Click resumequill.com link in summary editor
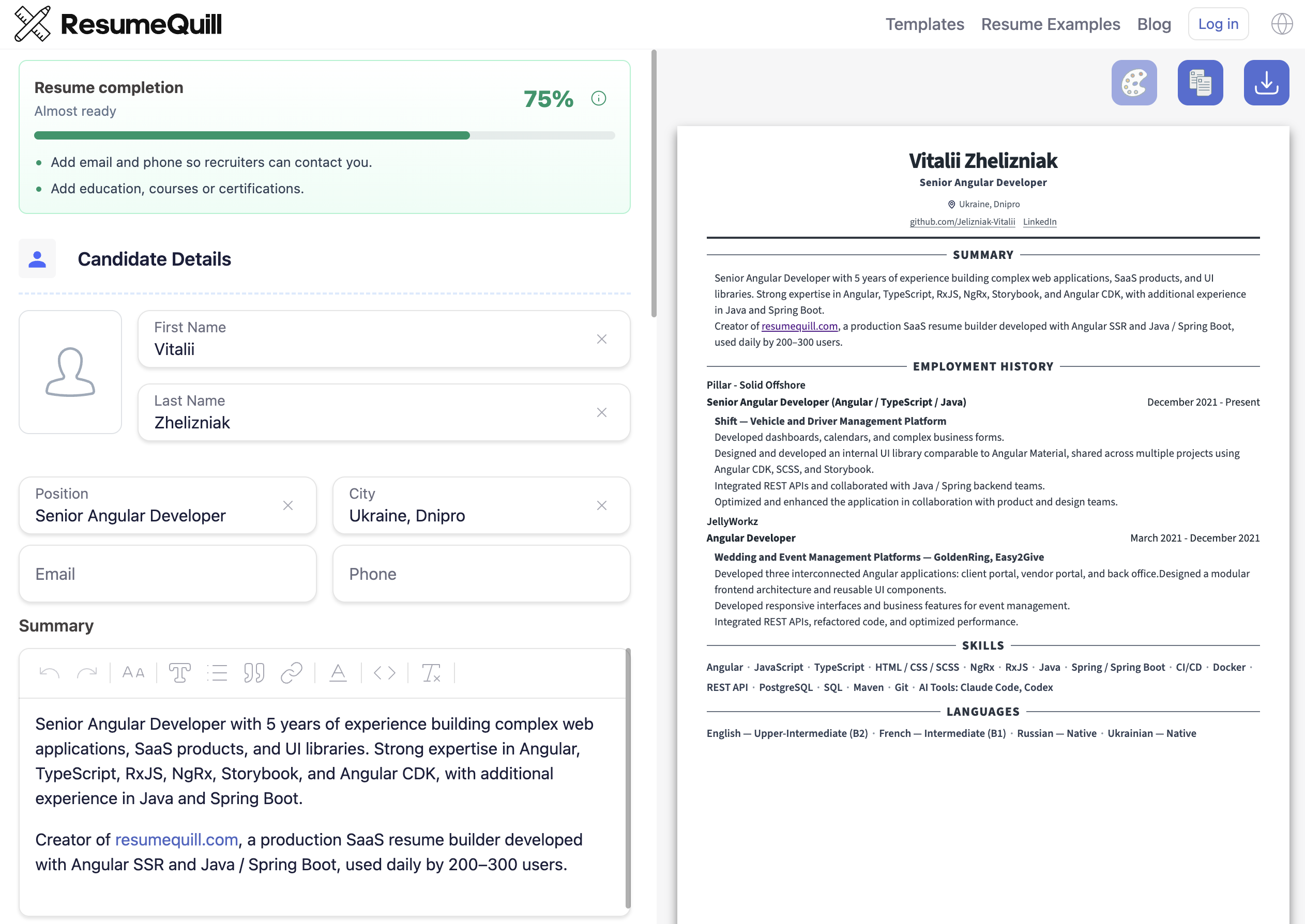 176,840
